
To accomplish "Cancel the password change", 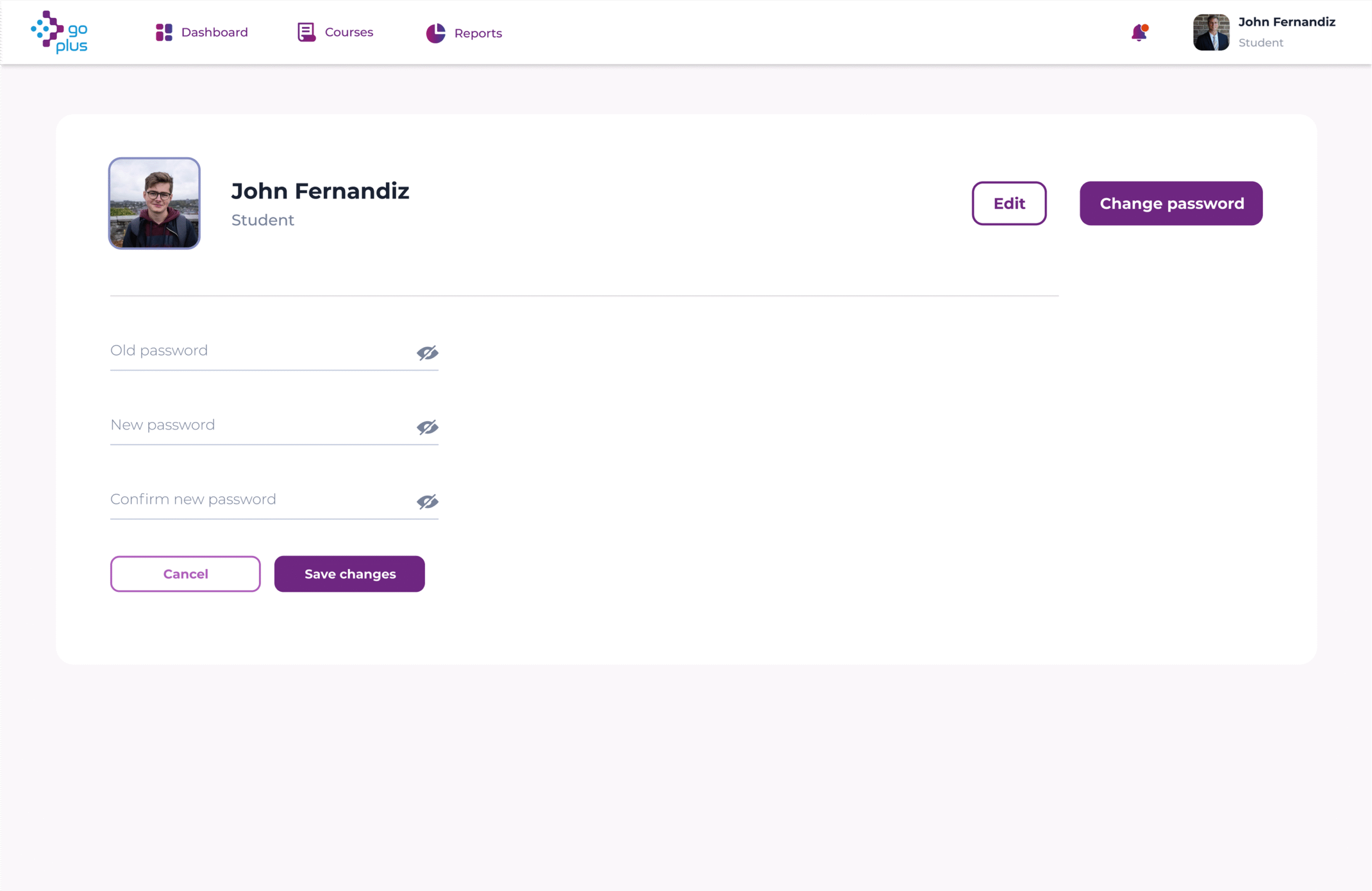I will (x=185, y=574).
